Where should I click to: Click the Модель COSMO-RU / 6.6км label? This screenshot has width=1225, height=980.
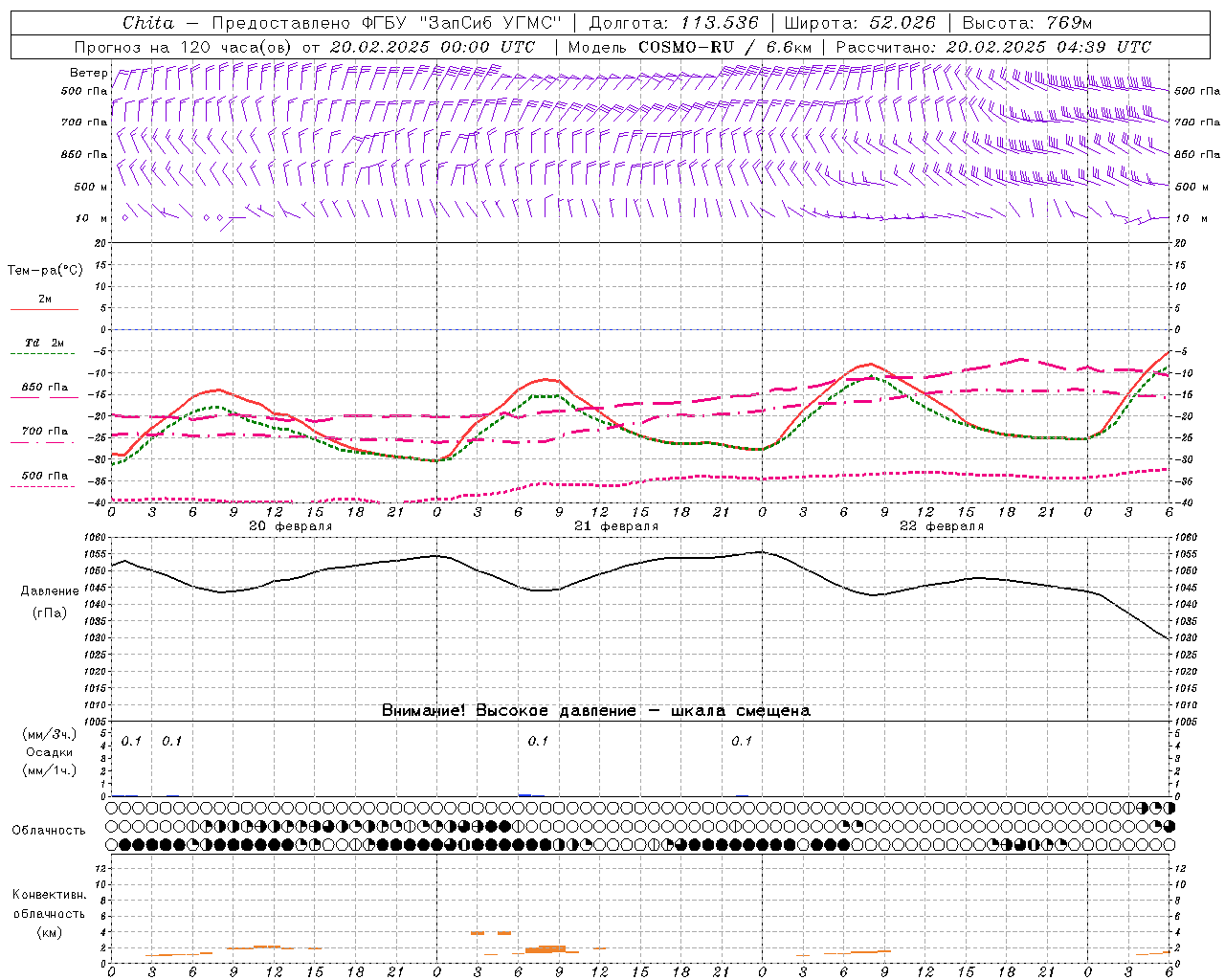tap(690, 47)
